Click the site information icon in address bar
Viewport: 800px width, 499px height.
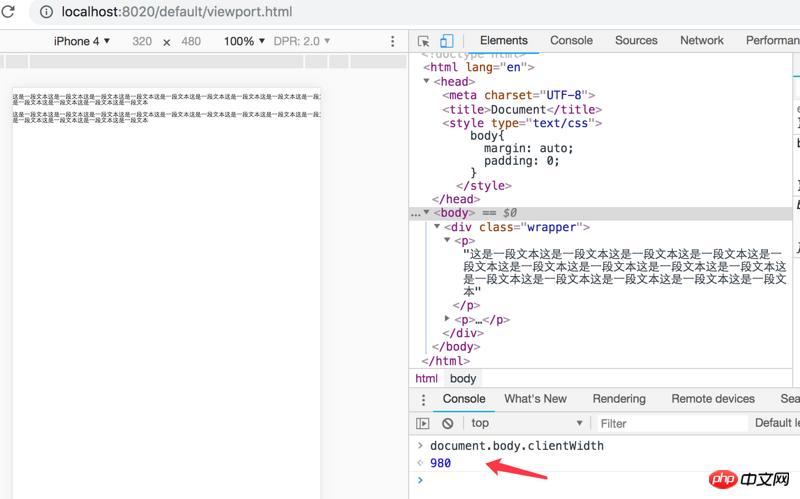[46, 12]
